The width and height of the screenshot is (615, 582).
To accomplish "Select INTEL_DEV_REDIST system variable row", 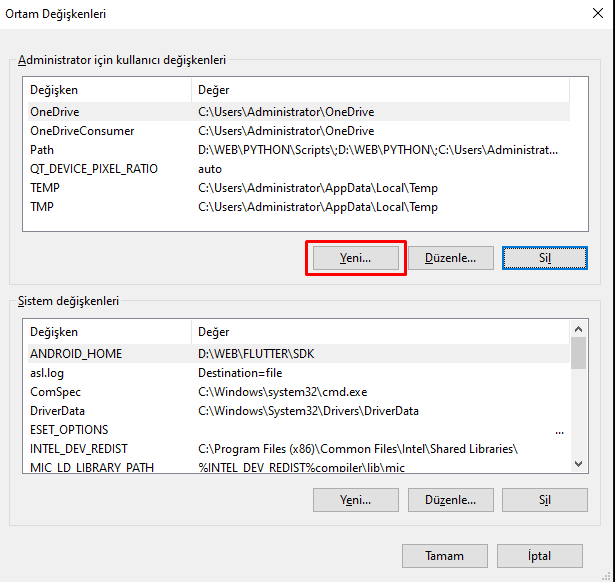I will pyautogui.click(x=79, y=449).
